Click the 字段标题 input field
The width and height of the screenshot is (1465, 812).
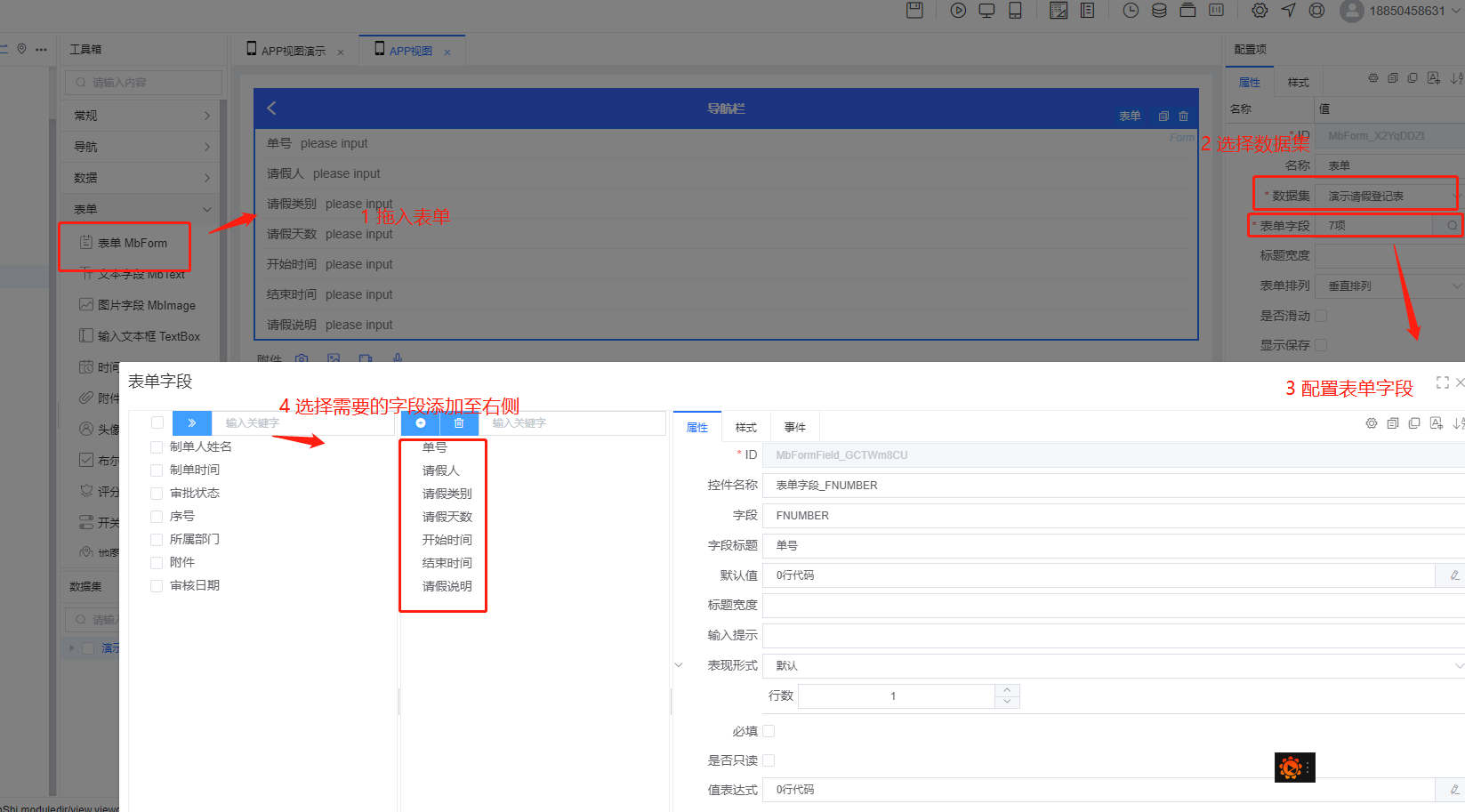click(1112, 545)
